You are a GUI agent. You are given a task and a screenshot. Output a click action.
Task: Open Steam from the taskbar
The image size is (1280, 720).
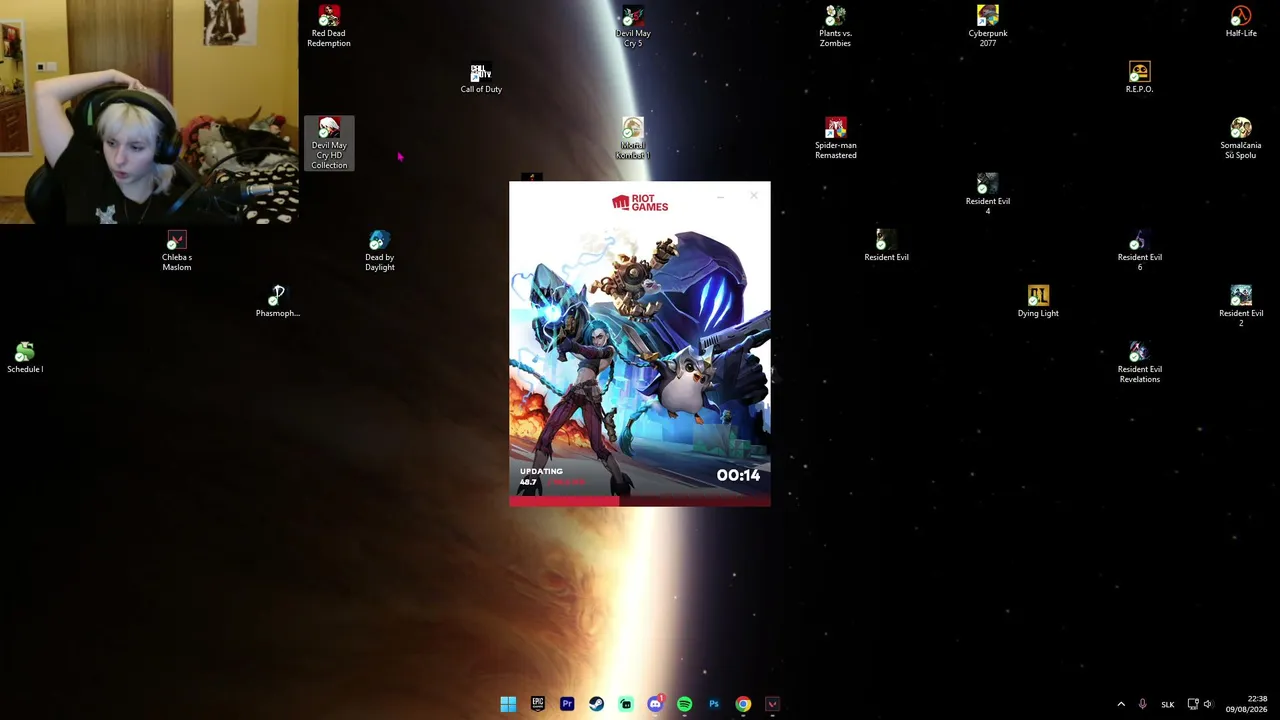coord(596,704)
